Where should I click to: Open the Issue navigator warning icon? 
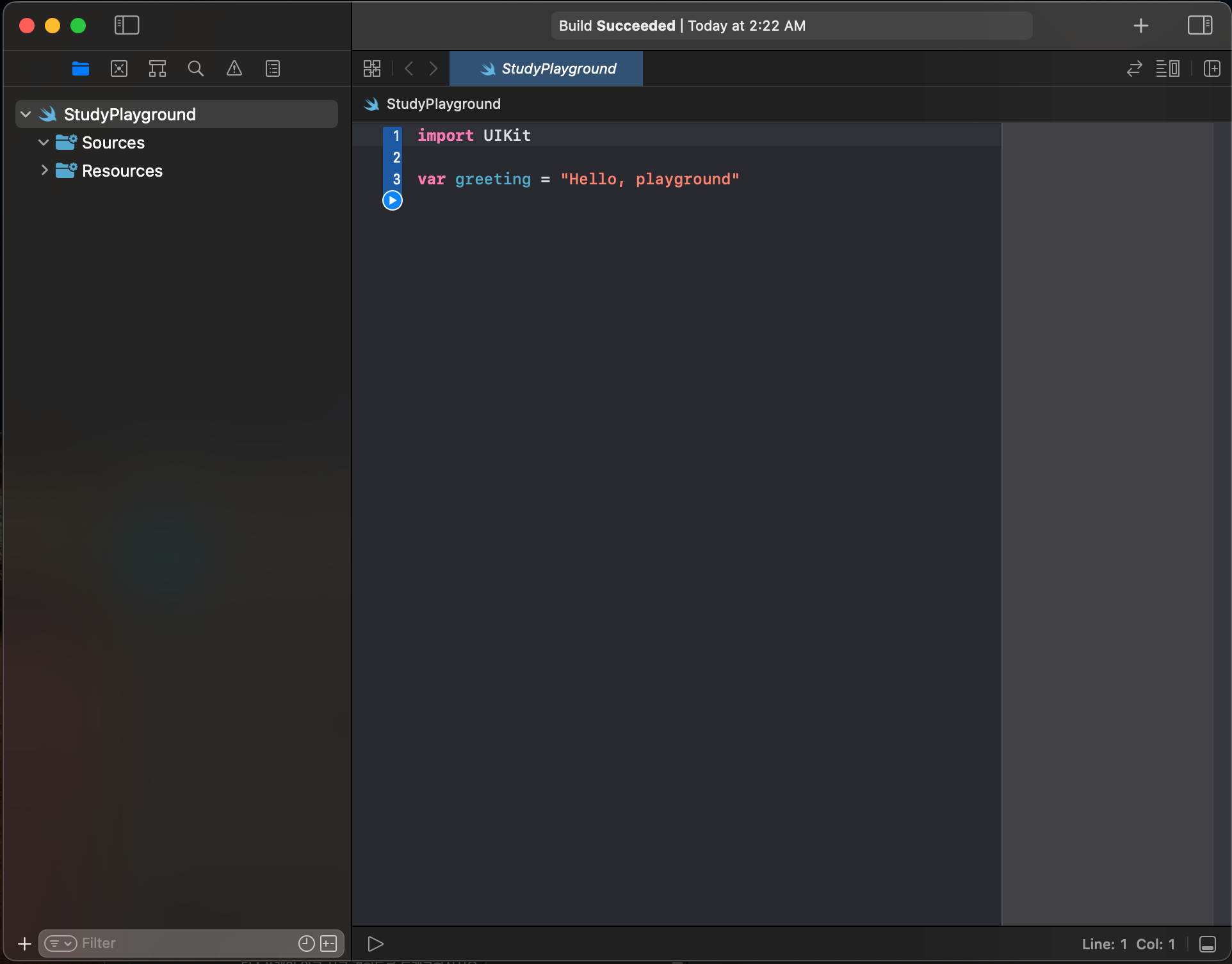[234, 68]
